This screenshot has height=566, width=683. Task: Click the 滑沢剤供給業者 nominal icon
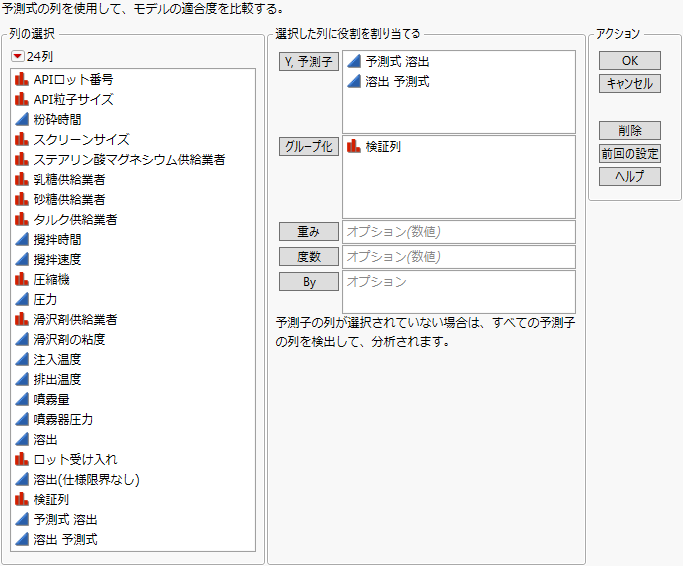click(22, 319)
